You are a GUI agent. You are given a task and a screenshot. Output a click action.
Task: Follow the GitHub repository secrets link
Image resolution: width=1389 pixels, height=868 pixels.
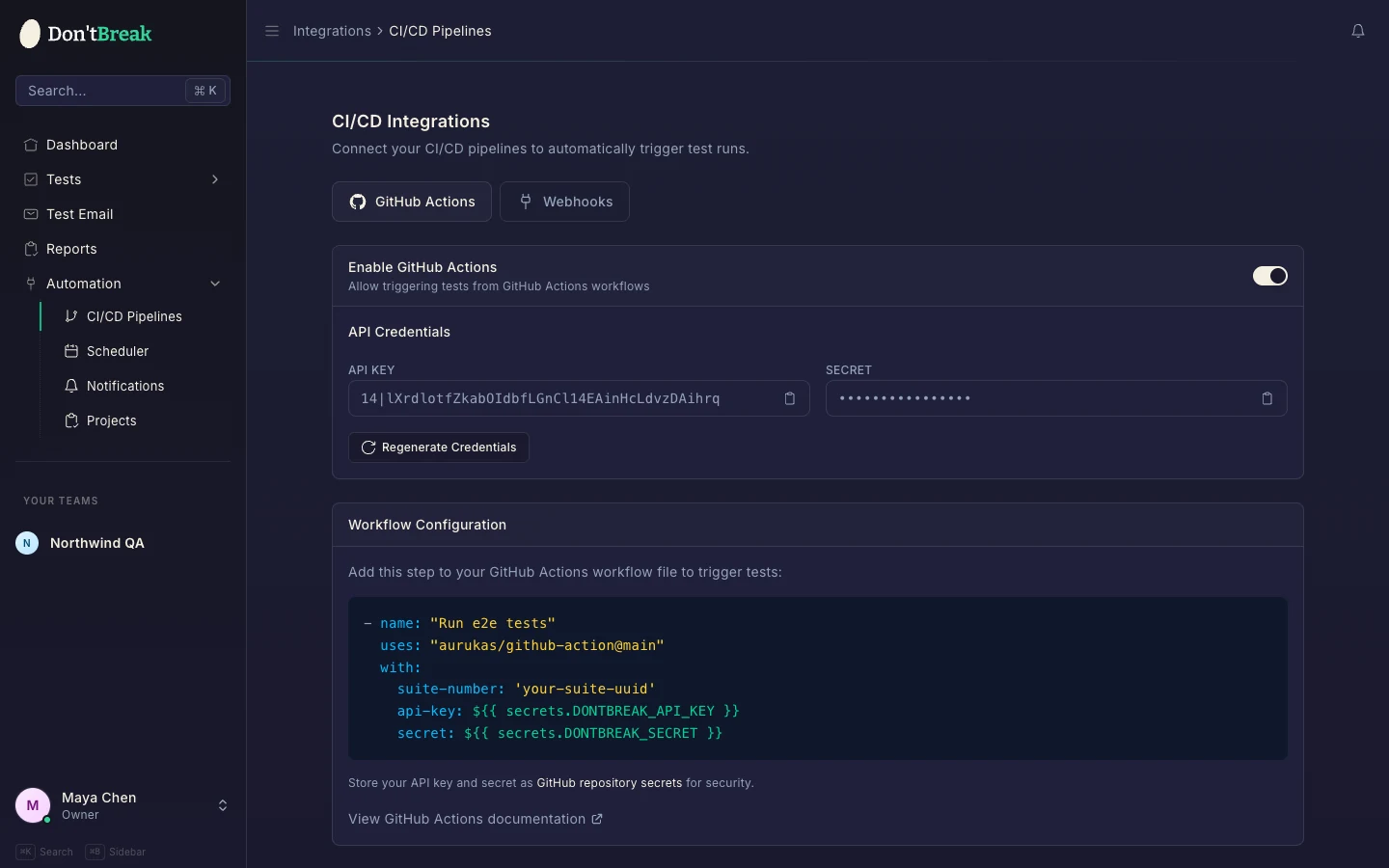point(610,783)
